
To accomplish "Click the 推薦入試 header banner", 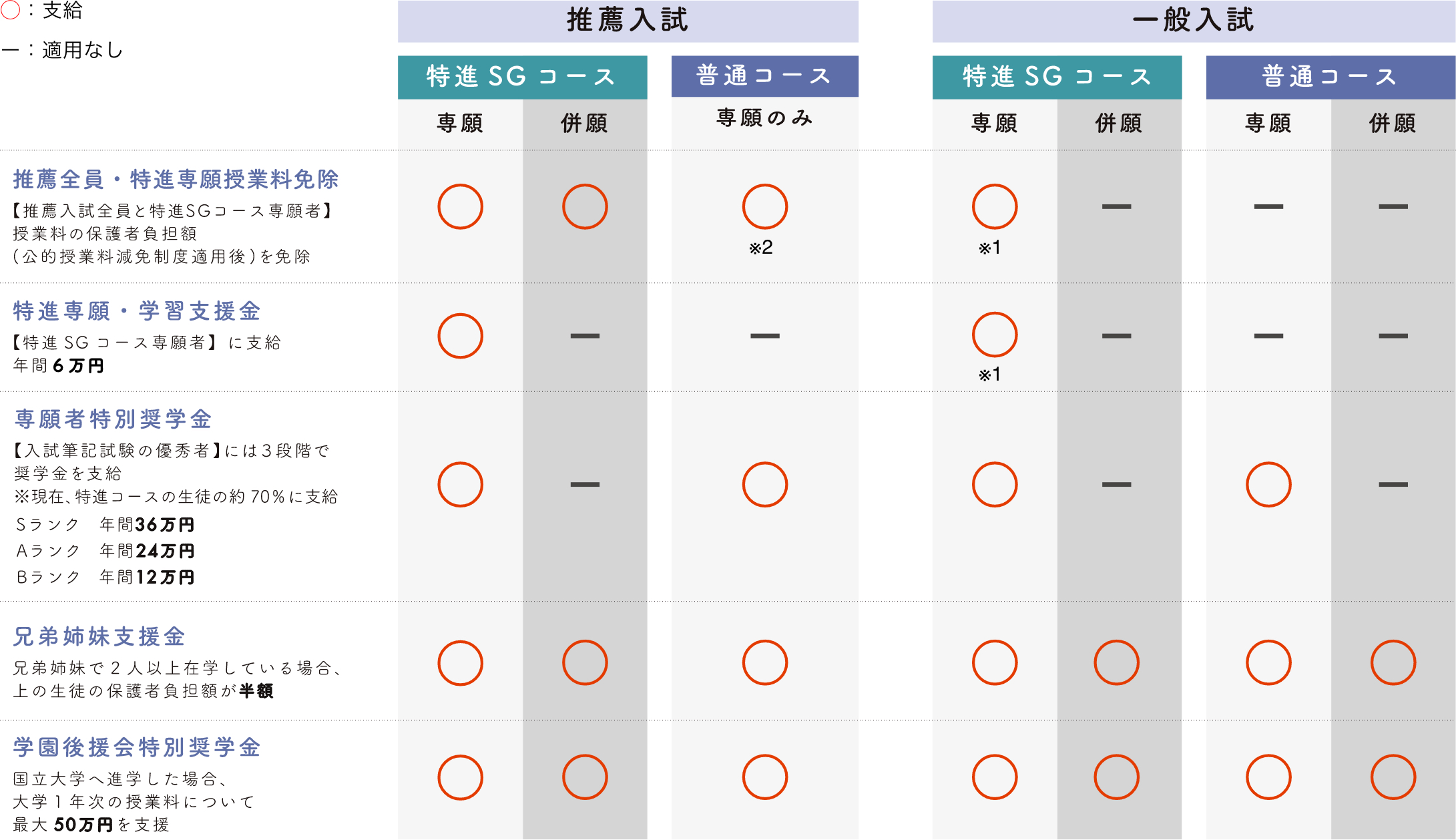I will [628, 21].
